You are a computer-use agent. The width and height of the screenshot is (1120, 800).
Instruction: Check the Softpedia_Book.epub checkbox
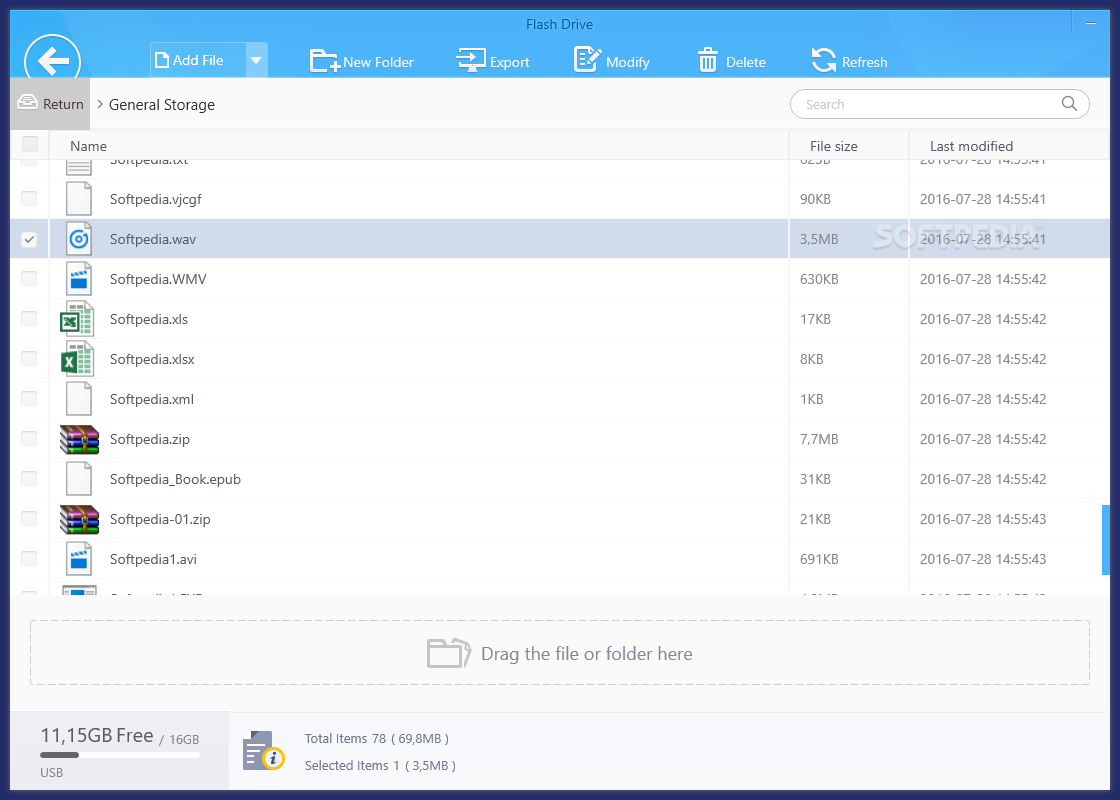29,479
